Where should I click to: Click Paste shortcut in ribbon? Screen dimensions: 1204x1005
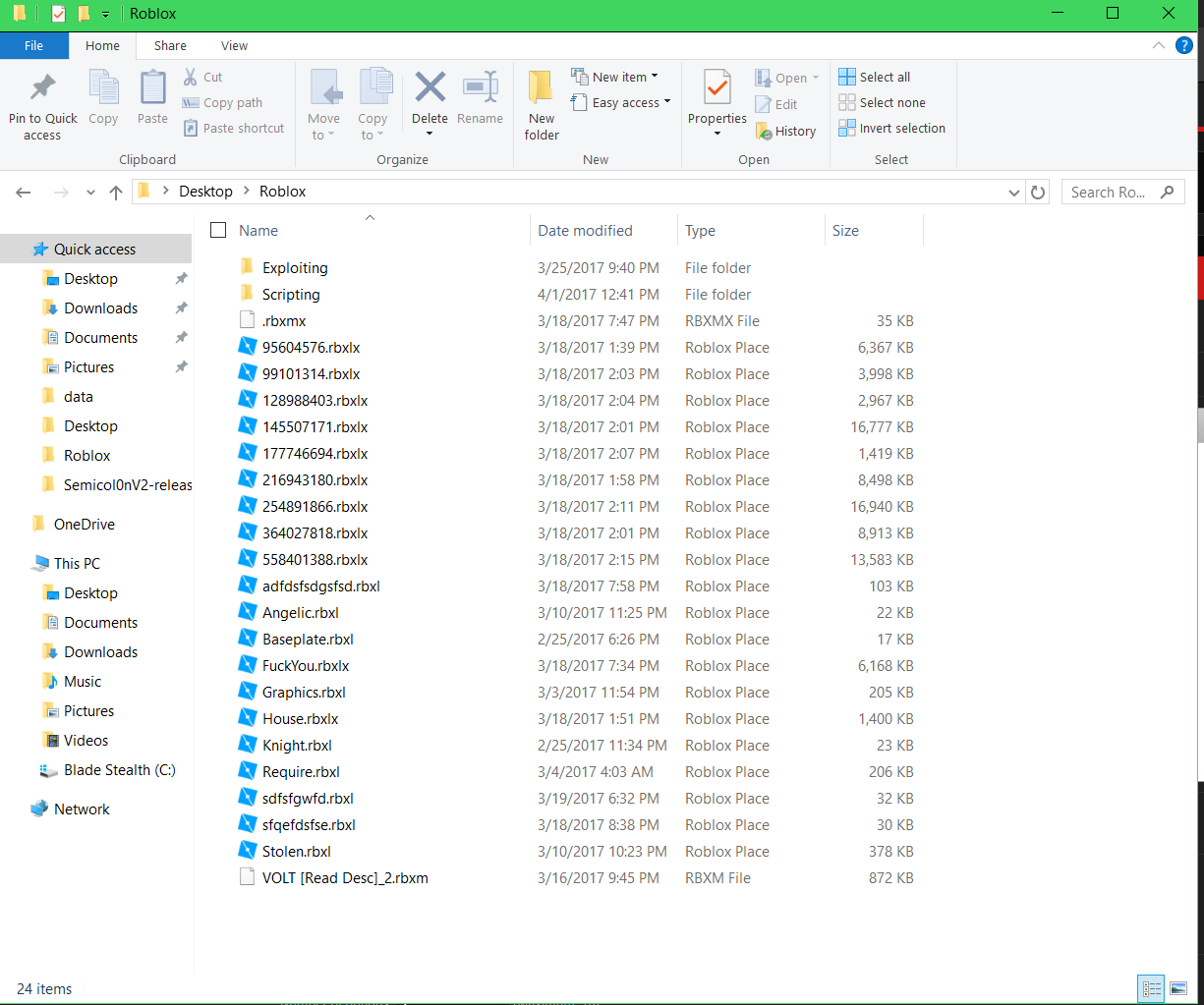[233, 128]
